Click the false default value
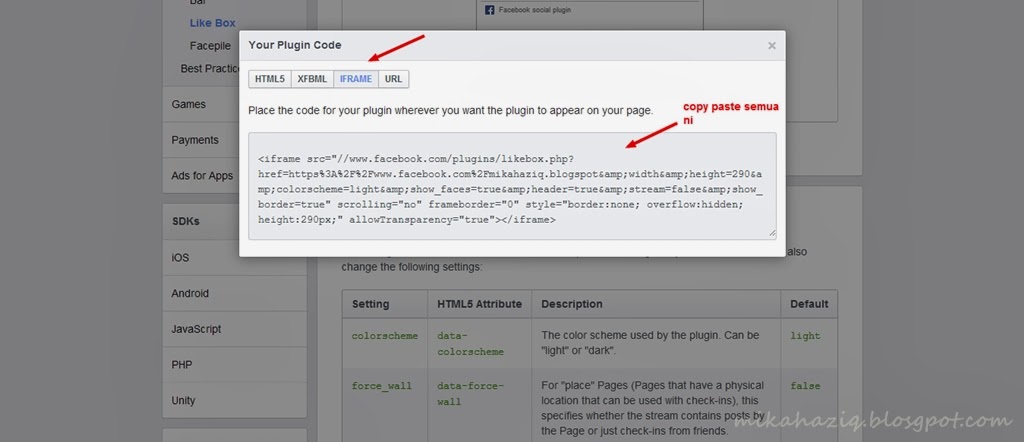The image size is (1024, 442). coord(805,386)
